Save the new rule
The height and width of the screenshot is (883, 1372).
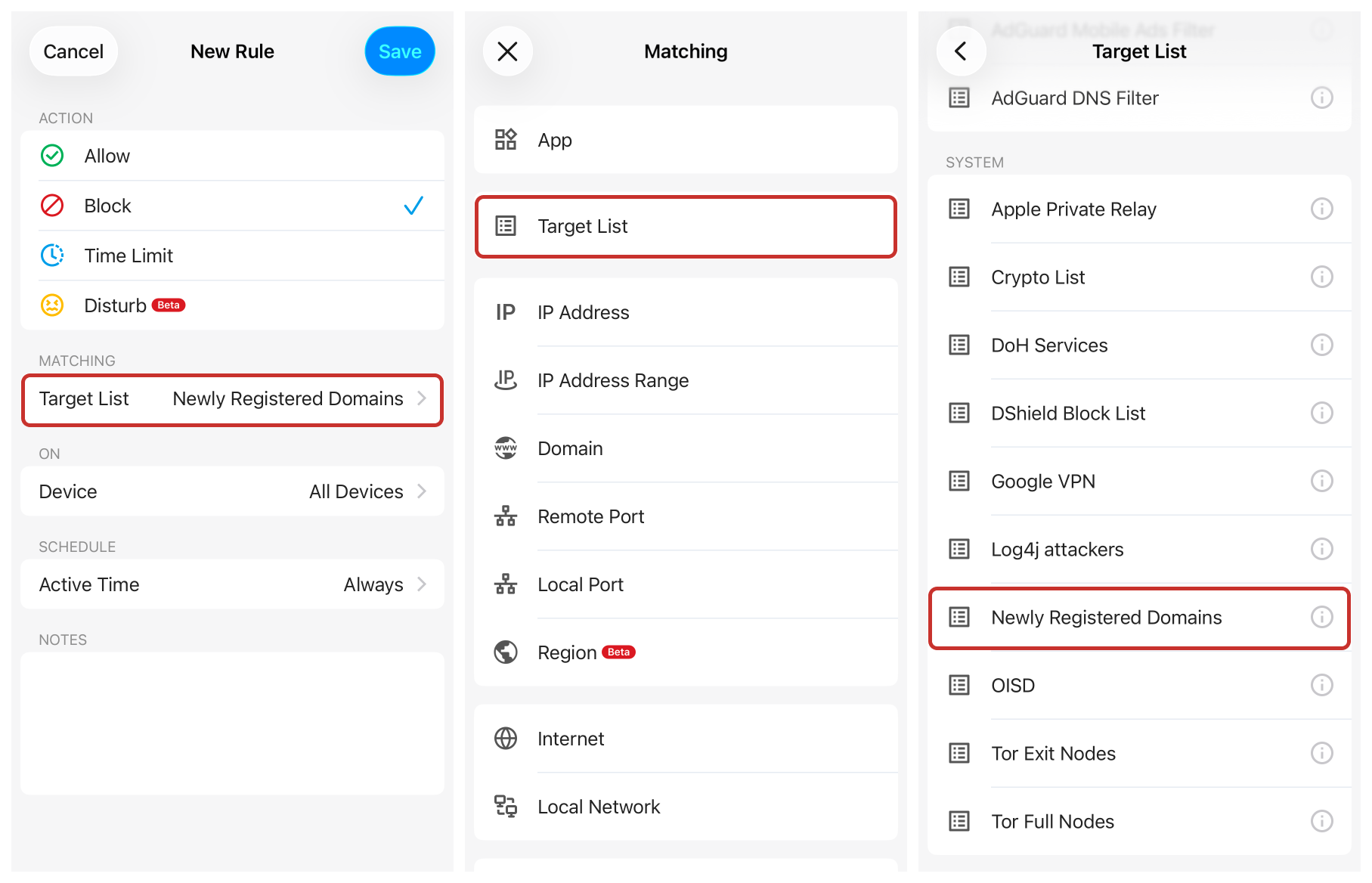pyautogui.click(x=399, y=51)
